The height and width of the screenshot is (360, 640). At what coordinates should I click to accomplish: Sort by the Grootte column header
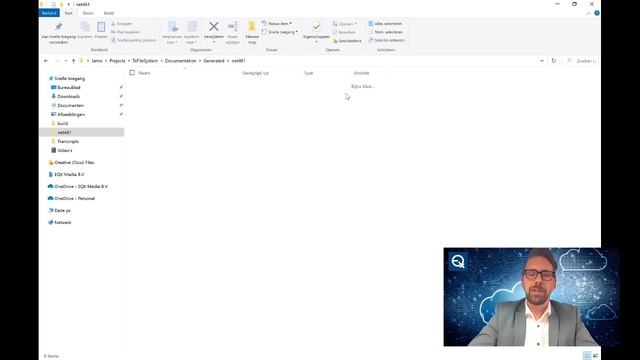point(361,73)
